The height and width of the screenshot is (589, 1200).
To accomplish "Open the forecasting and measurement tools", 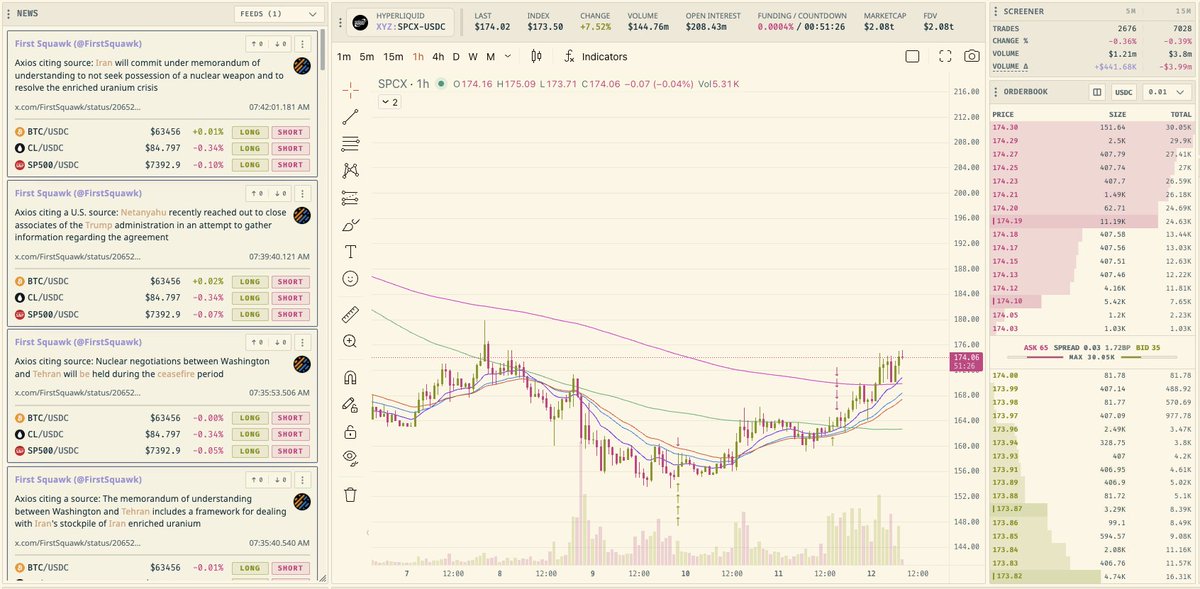I will pyautogui.click(x=350, y=198).
